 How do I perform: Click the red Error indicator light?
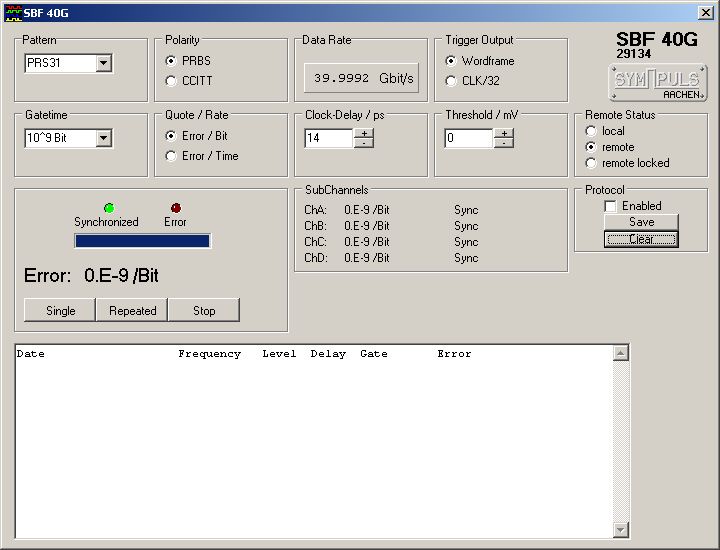[176, 208]
